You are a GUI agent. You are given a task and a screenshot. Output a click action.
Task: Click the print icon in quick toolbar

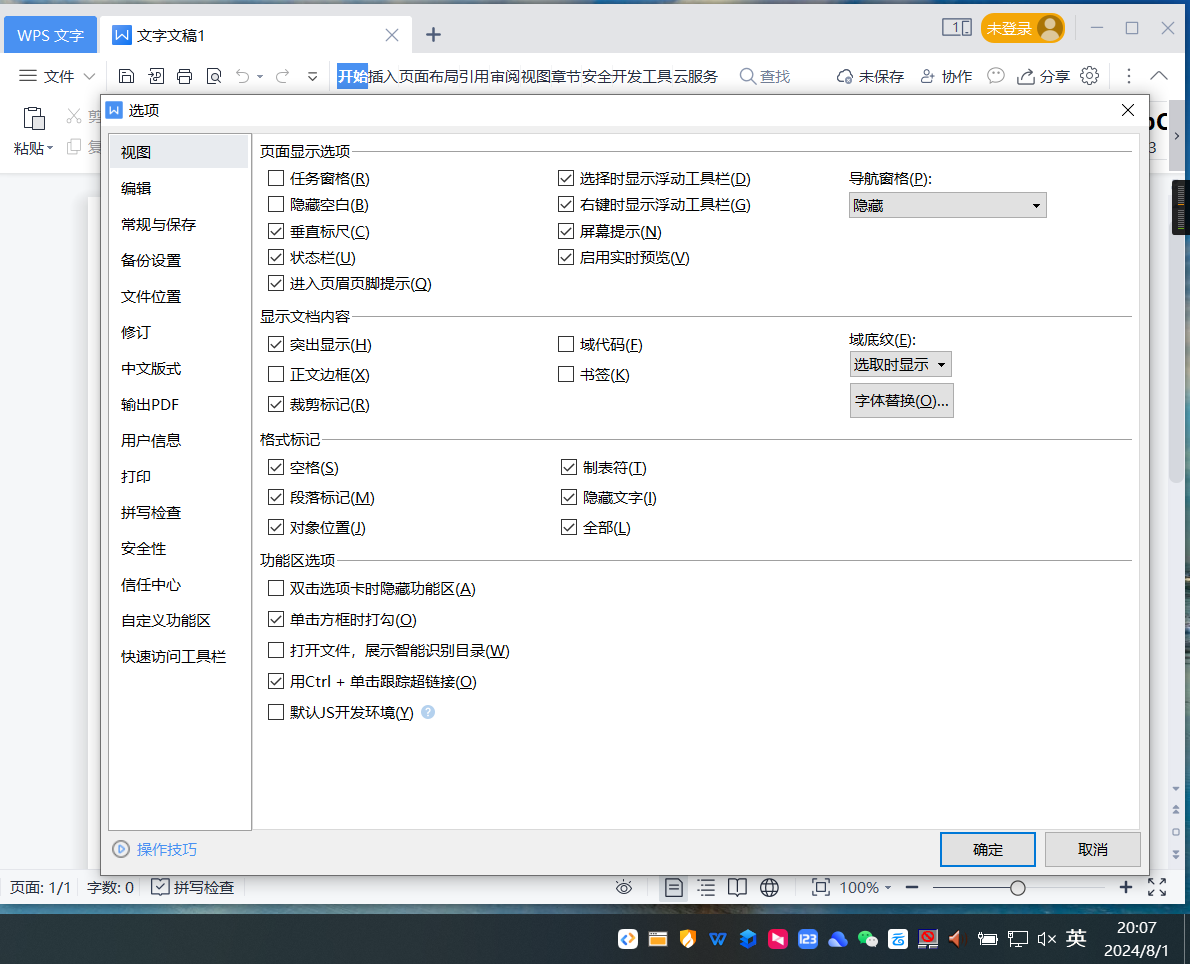[x=184, y=76]
